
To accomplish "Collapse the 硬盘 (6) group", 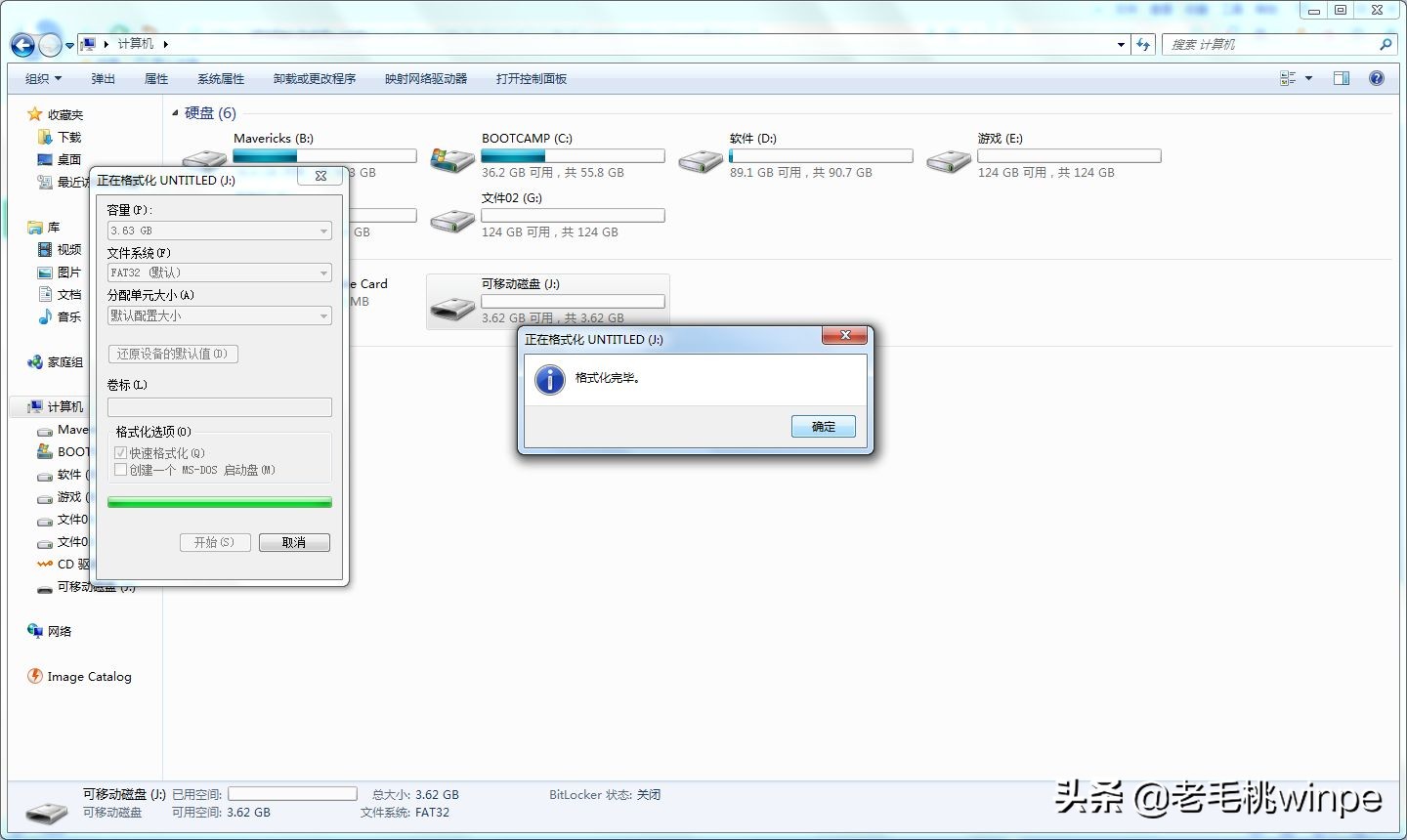I will pyautogui.click(x=176, y=112).
